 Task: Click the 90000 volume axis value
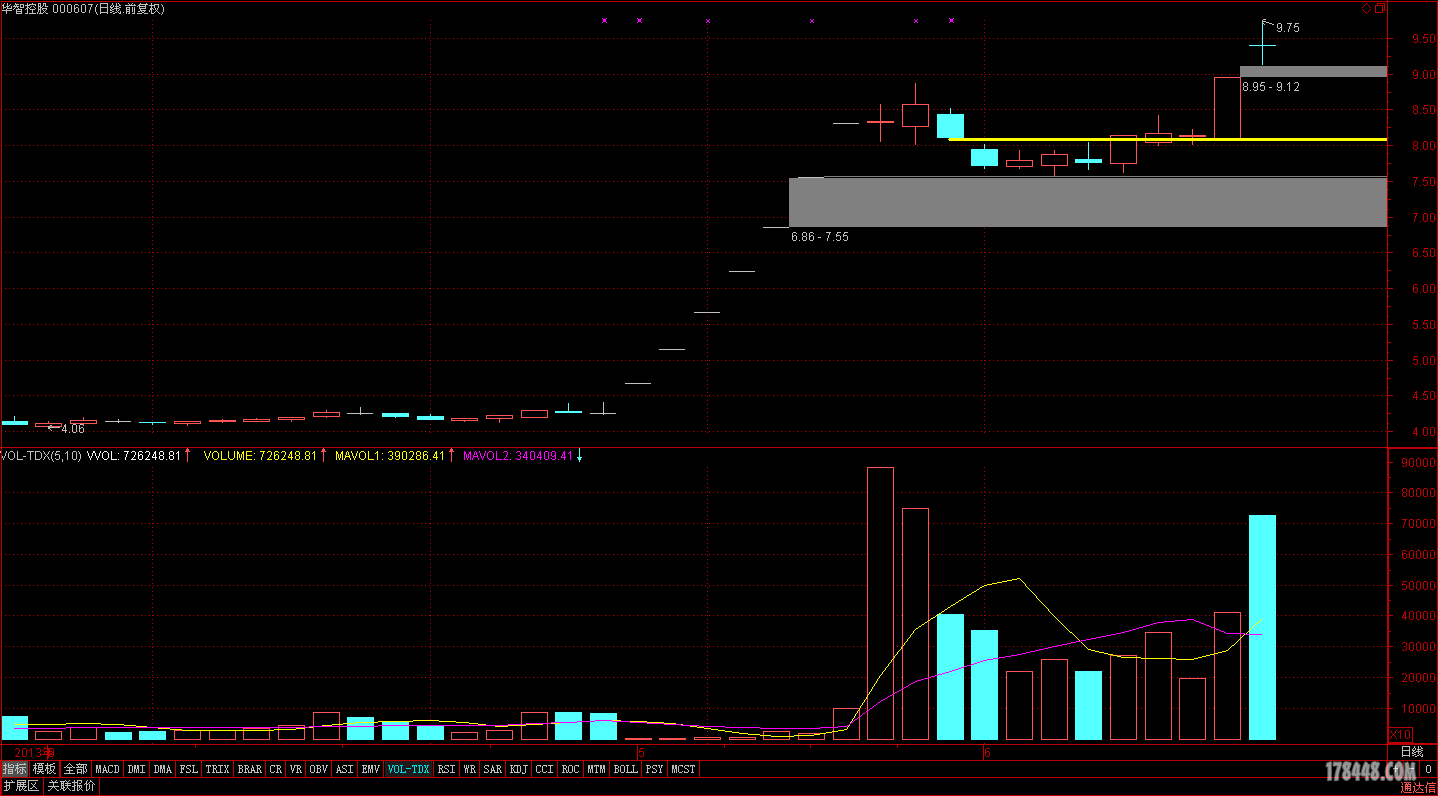[x=1417, y=462]
